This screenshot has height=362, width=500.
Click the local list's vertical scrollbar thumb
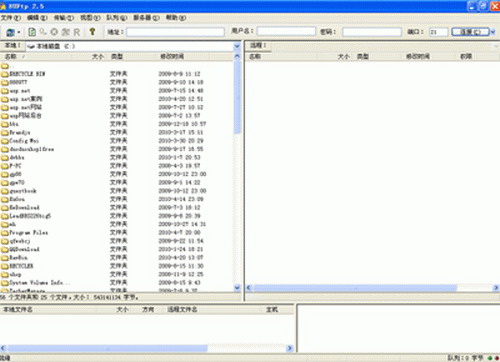click(x=237, y=97)
